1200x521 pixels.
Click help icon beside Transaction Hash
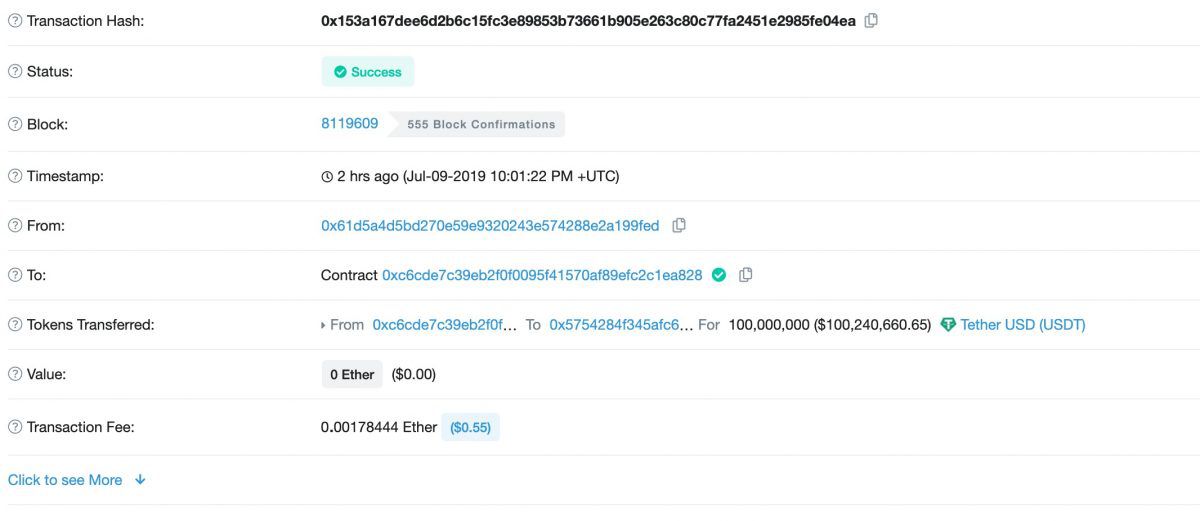coord(15,21)
